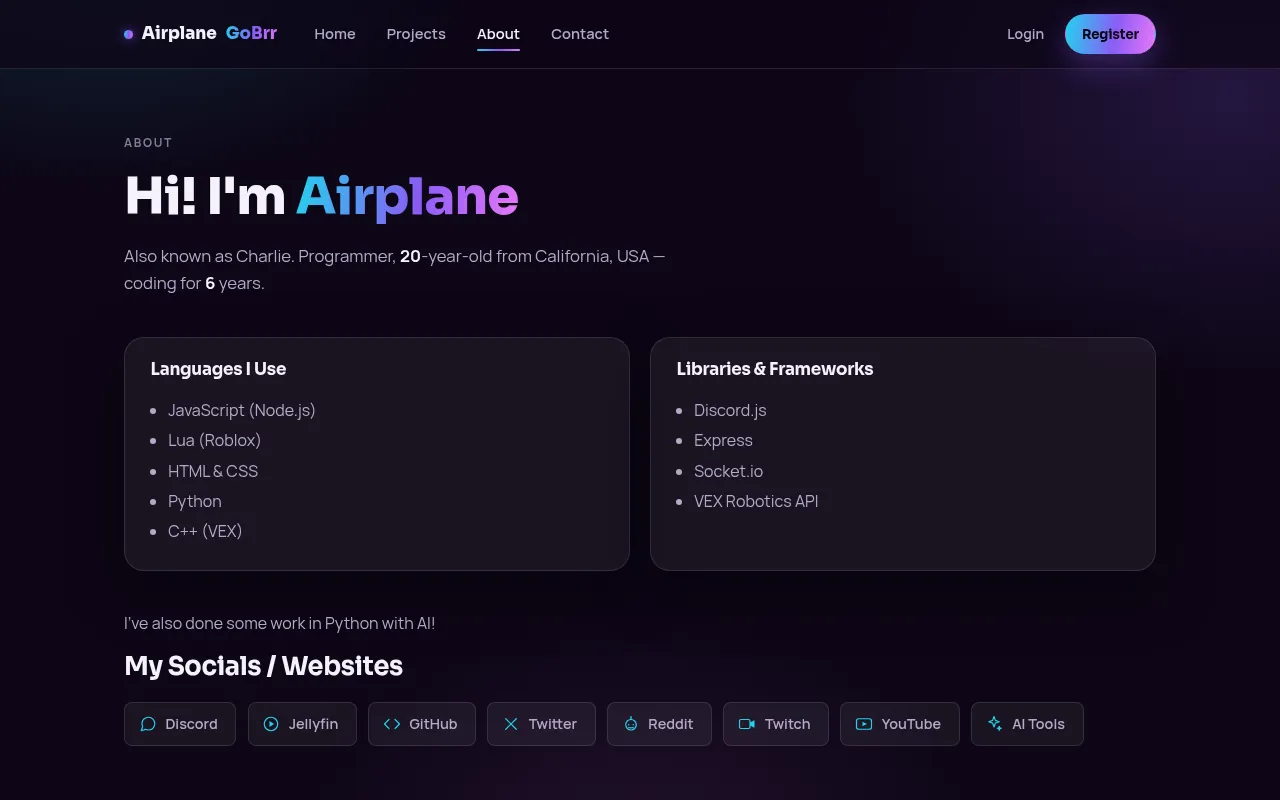
Task: Click the "Libraries & Frameworks" card heading
Action: pos(775,369)
